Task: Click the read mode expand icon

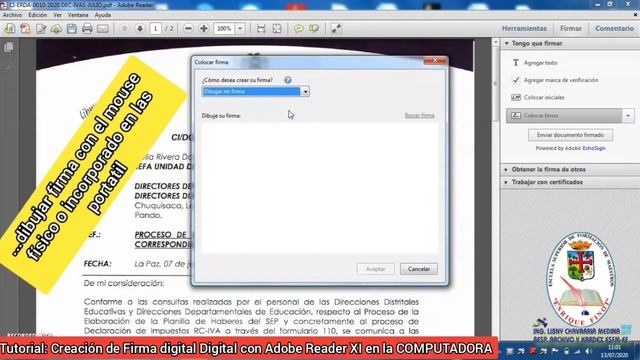Action: pyautogui.click(x=336, y=29)
